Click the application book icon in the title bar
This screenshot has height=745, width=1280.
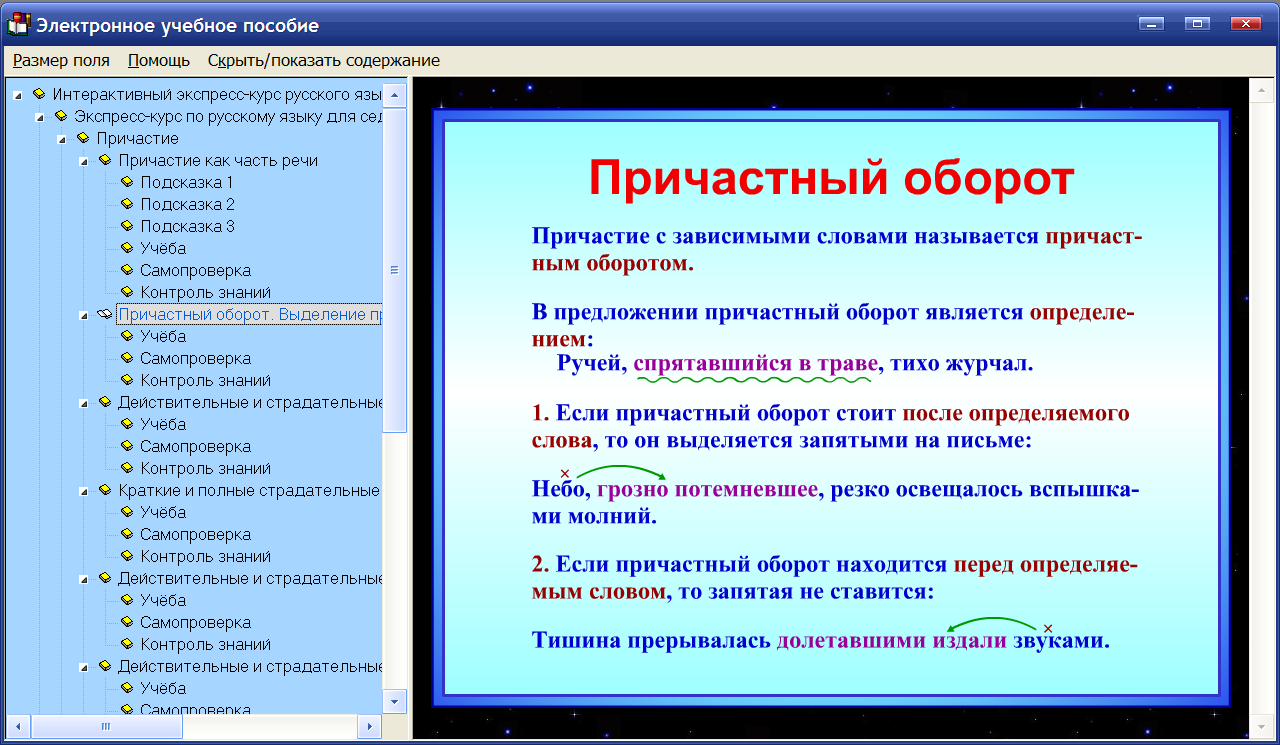click(x=17, y=24)
